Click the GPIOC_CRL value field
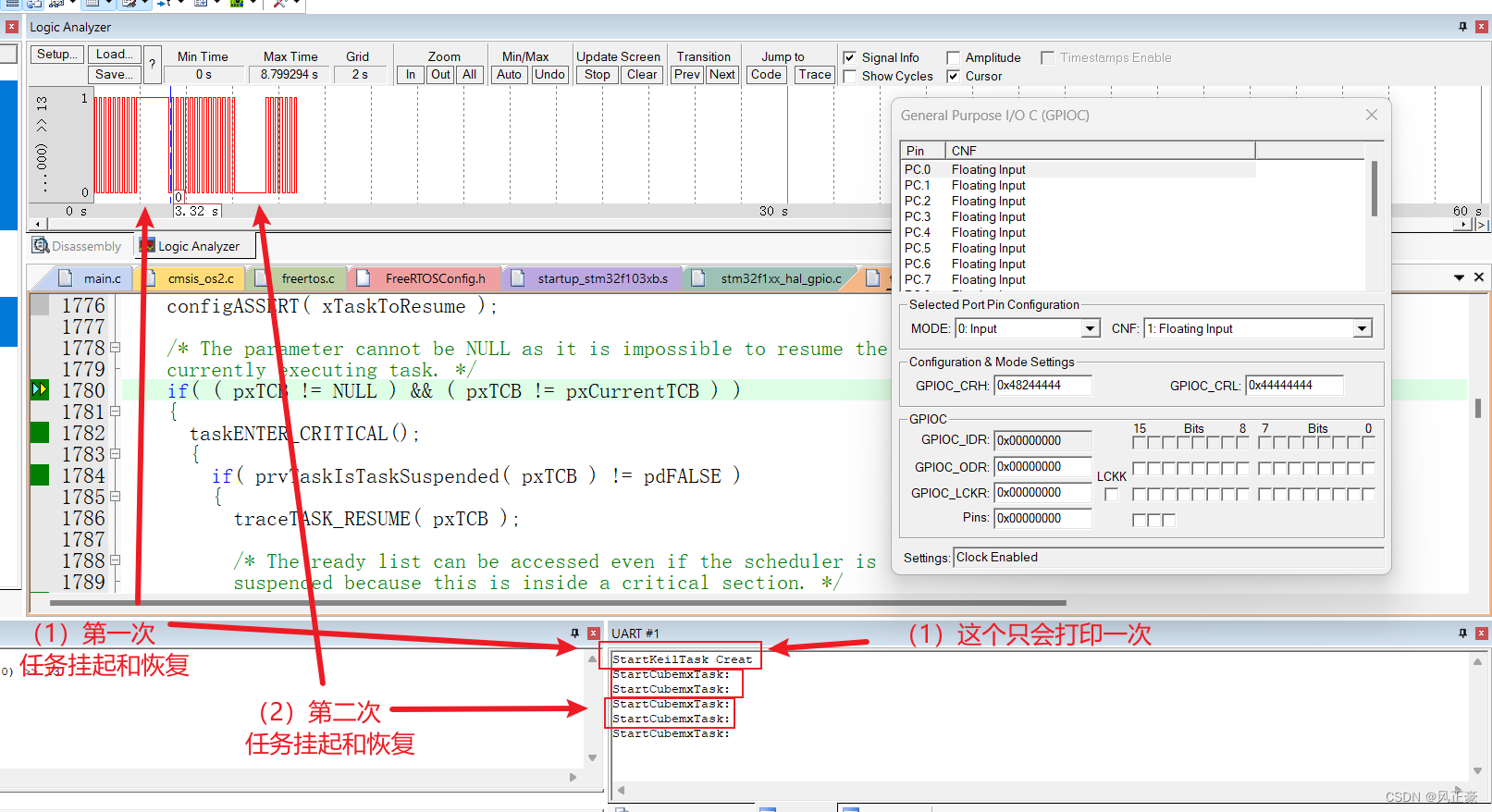Screen dimensions: 1492x812 click(1295, 386)
